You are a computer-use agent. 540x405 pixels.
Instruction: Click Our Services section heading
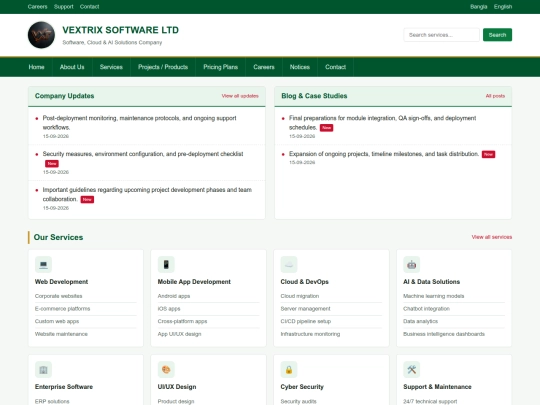tap(58, 237)
